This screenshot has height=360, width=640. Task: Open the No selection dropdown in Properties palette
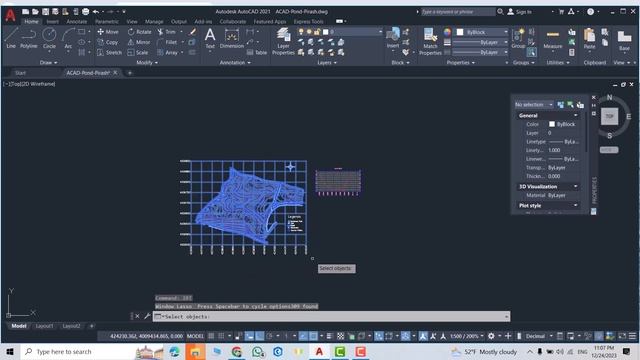pyautogui.click(x=534, y=104)
